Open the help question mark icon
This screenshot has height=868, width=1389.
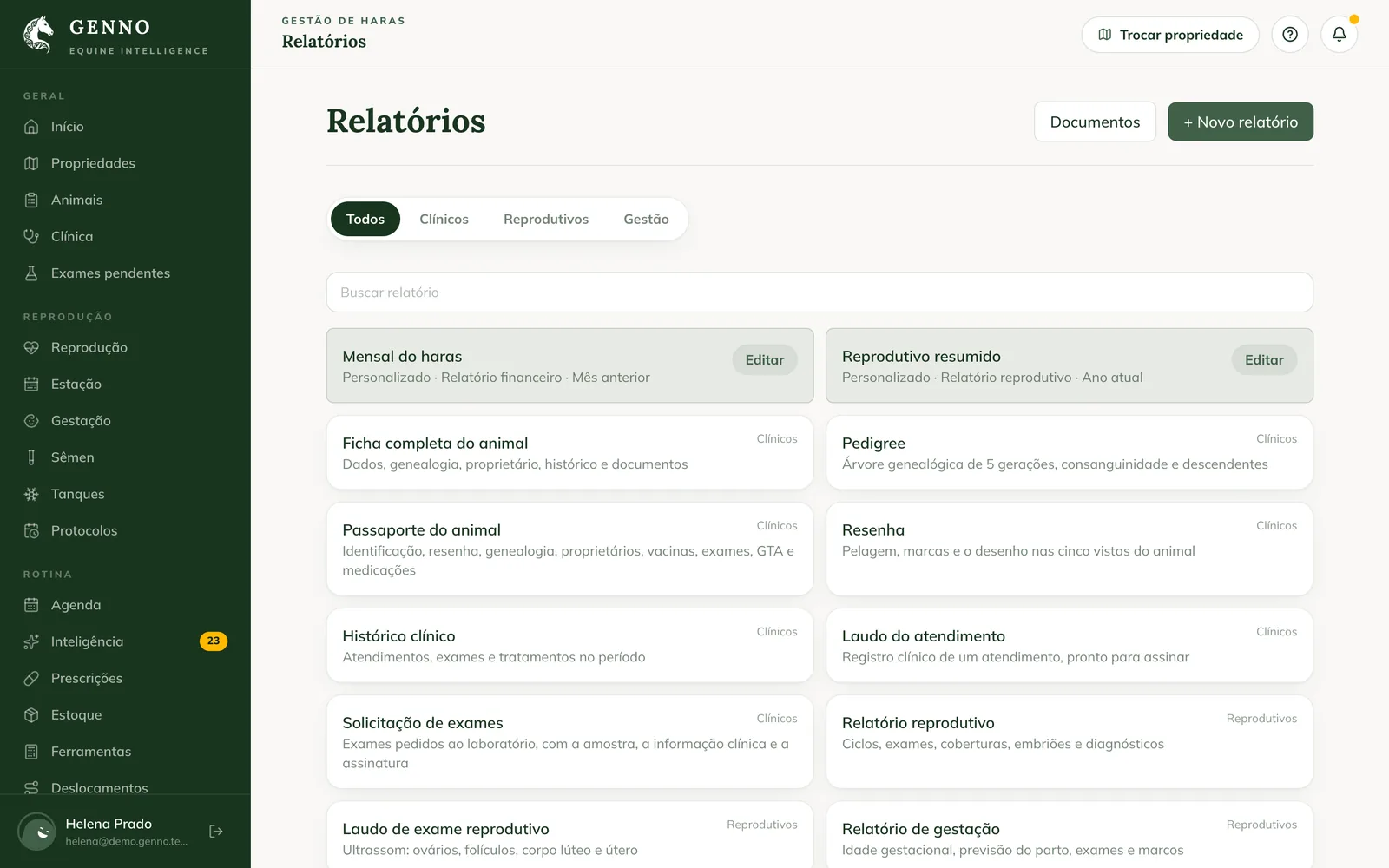click(x=1290, y=35)
